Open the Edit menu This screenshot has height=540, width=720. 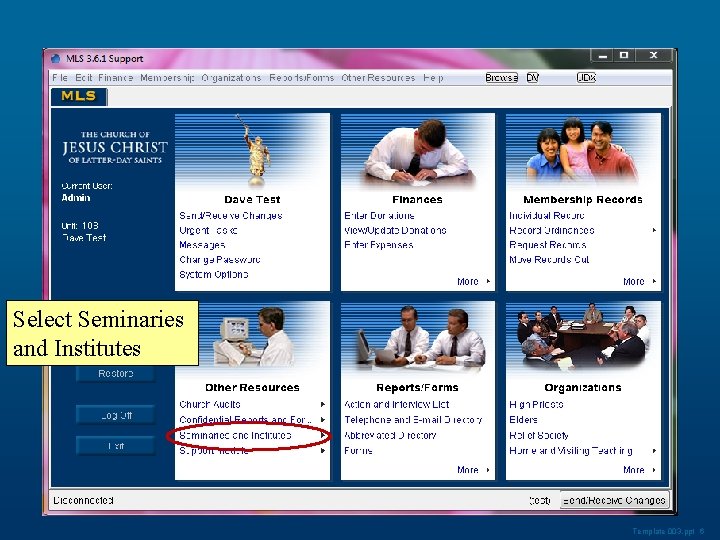[84, 78]
